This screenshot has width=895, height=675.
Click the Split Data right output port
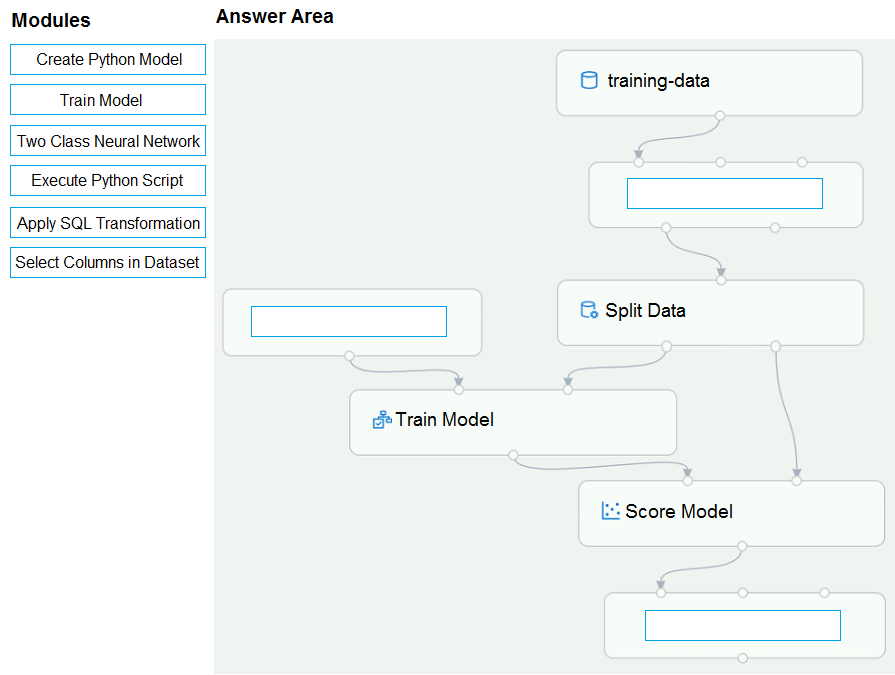[x=775, y=346]
